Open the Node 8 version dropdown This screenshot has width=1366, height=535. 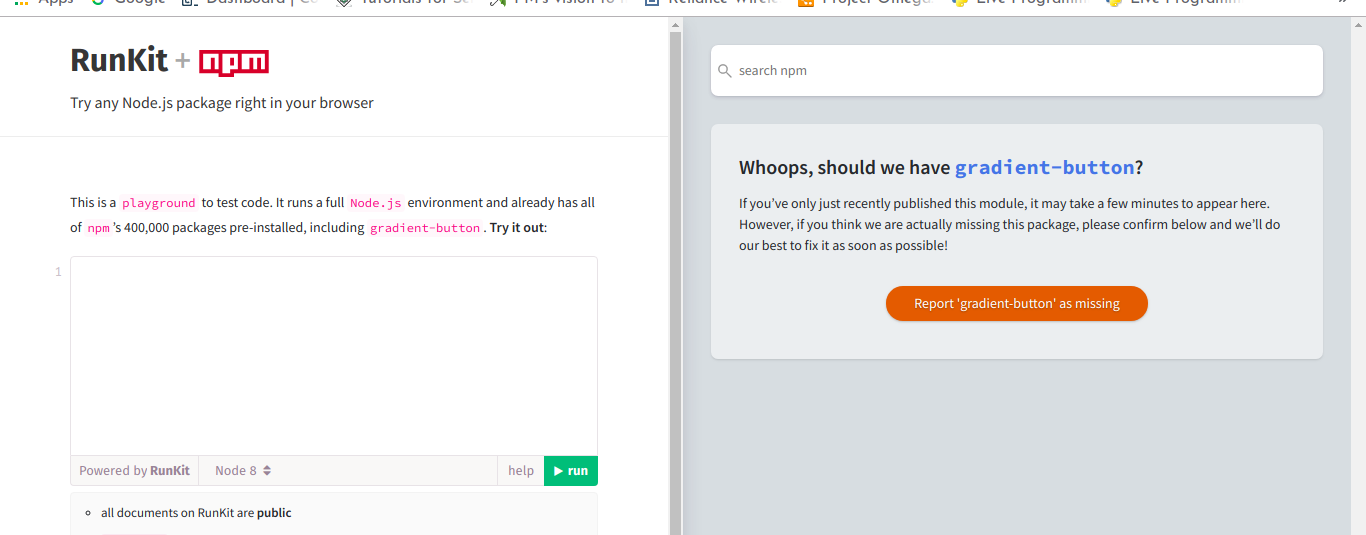tap(243, 471)
